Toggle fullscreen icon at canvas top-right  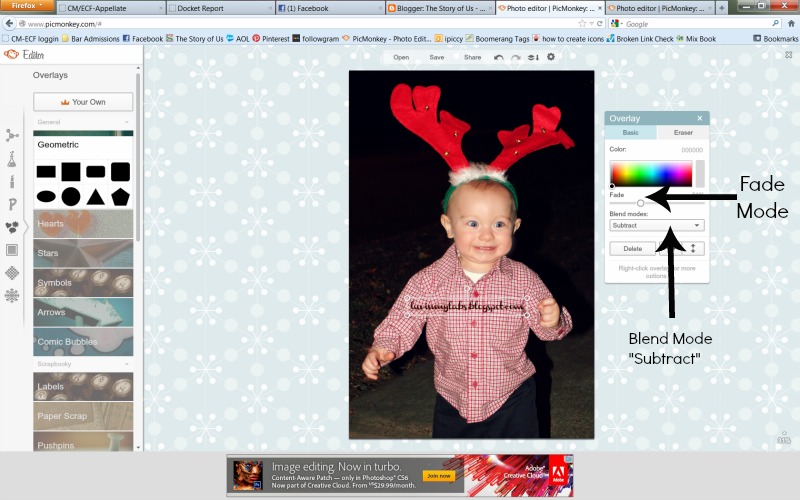(788, 55)
